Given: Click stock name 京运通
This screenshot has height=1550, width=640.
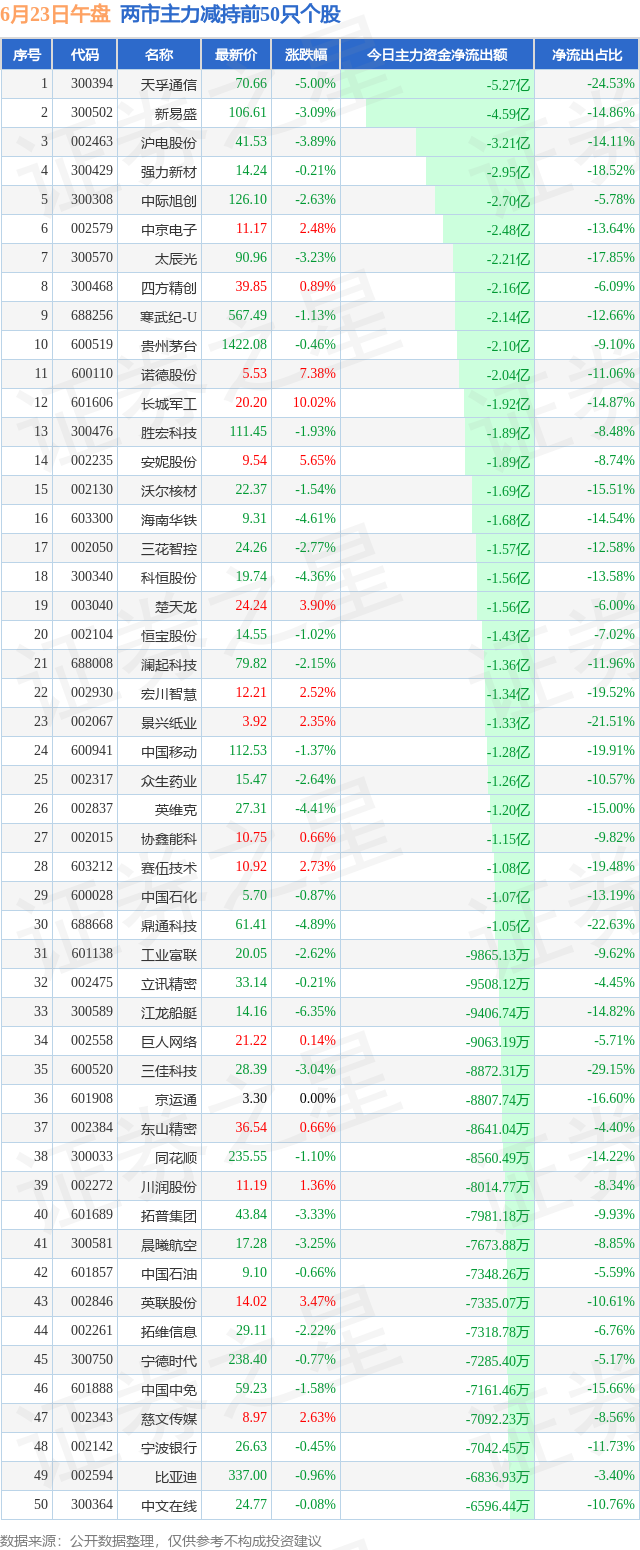Looking at the screenshot, I should [176, 1099].
